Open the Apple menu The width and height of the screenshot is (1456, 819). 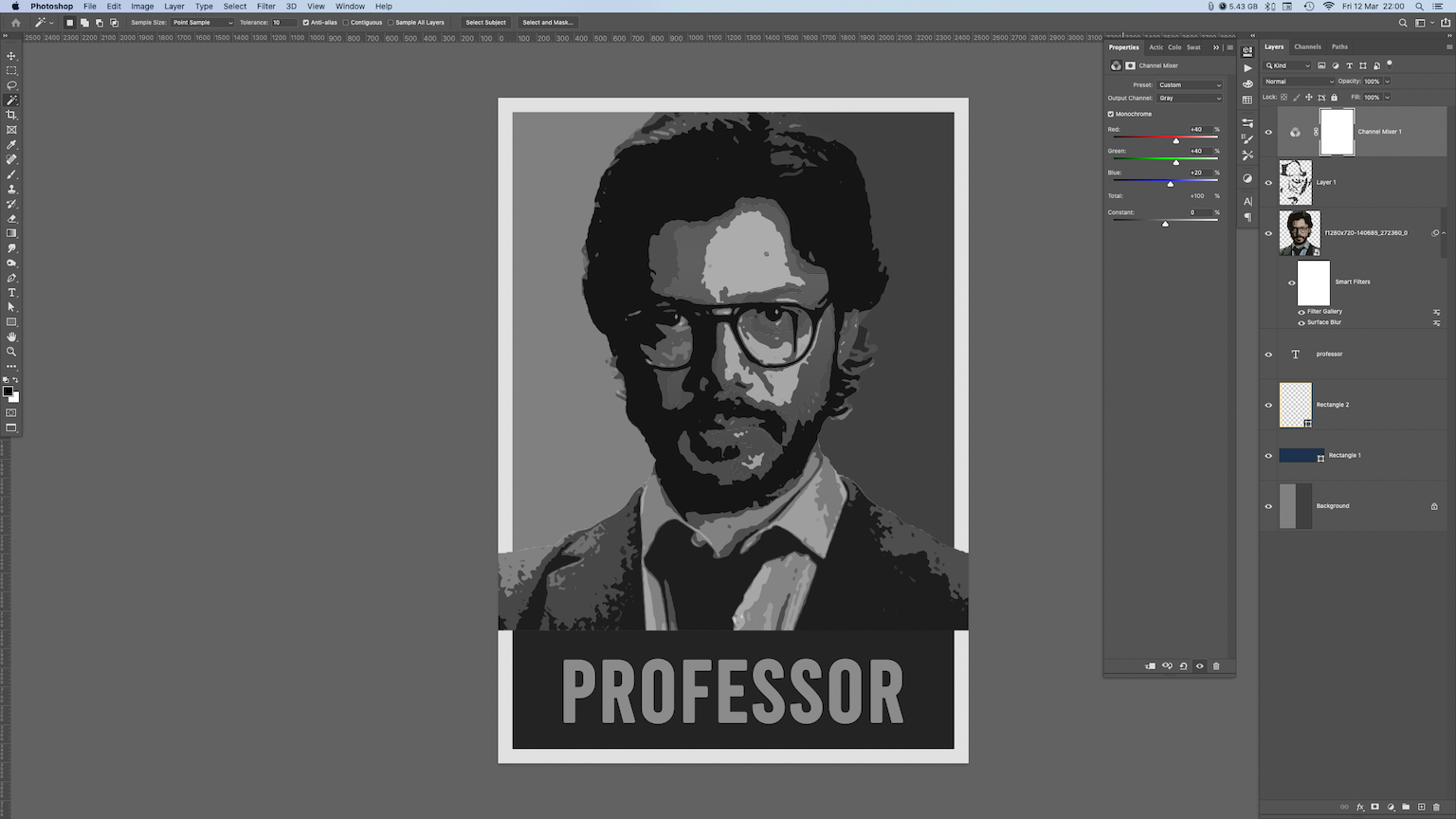click(x=15, y=7)
